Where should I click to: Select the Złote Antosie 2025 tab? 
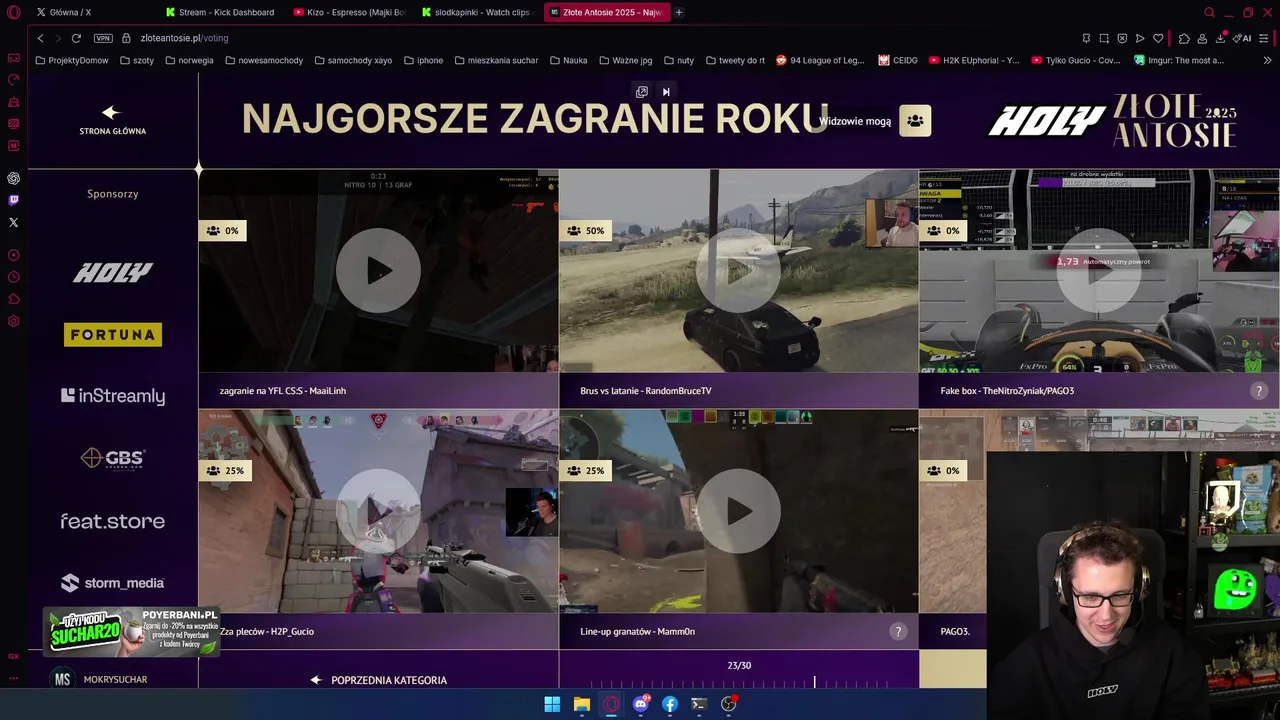pos(607,12)
